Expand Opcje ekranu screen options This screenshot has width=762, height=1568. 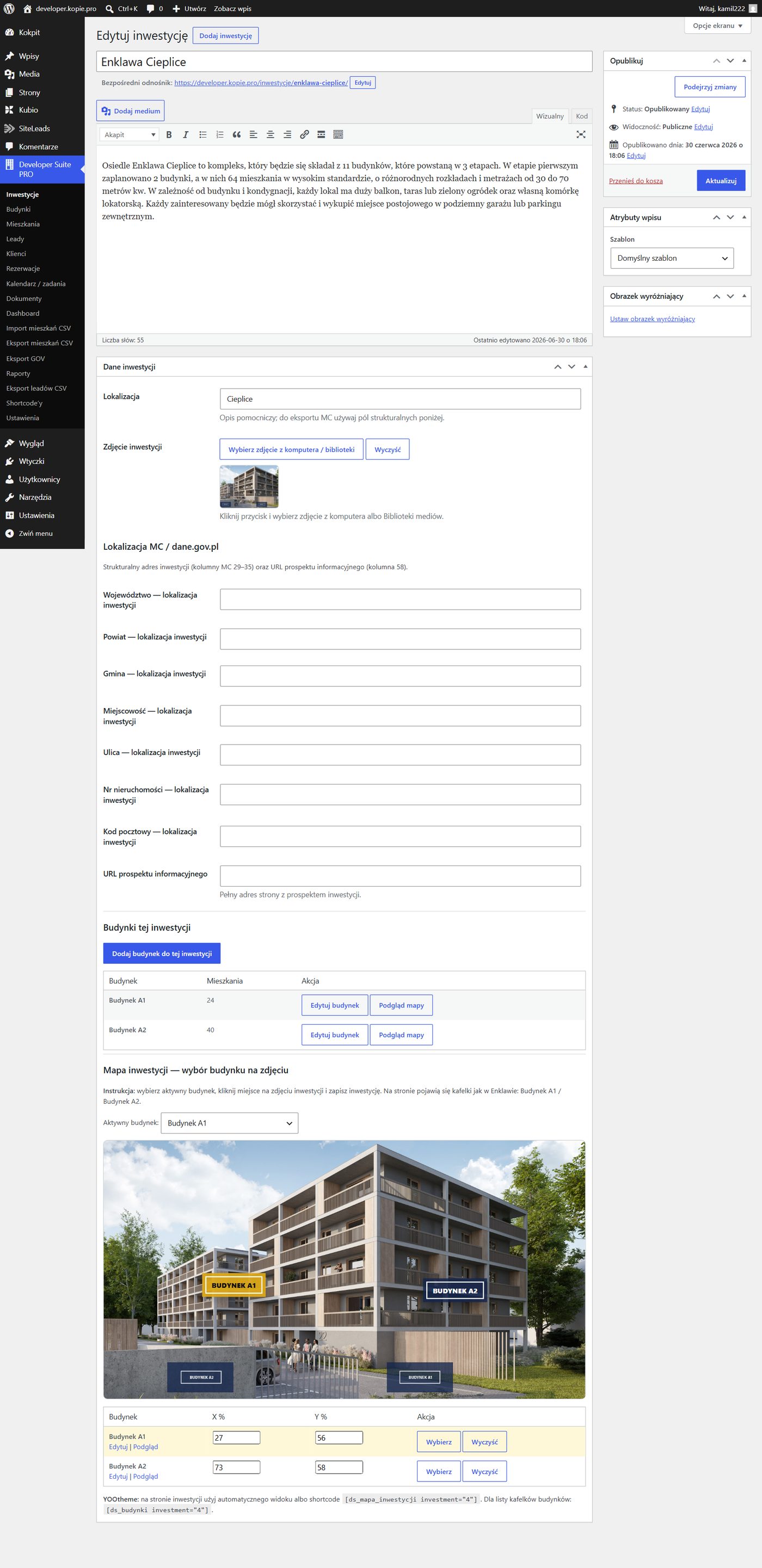[x=717, y=26]
